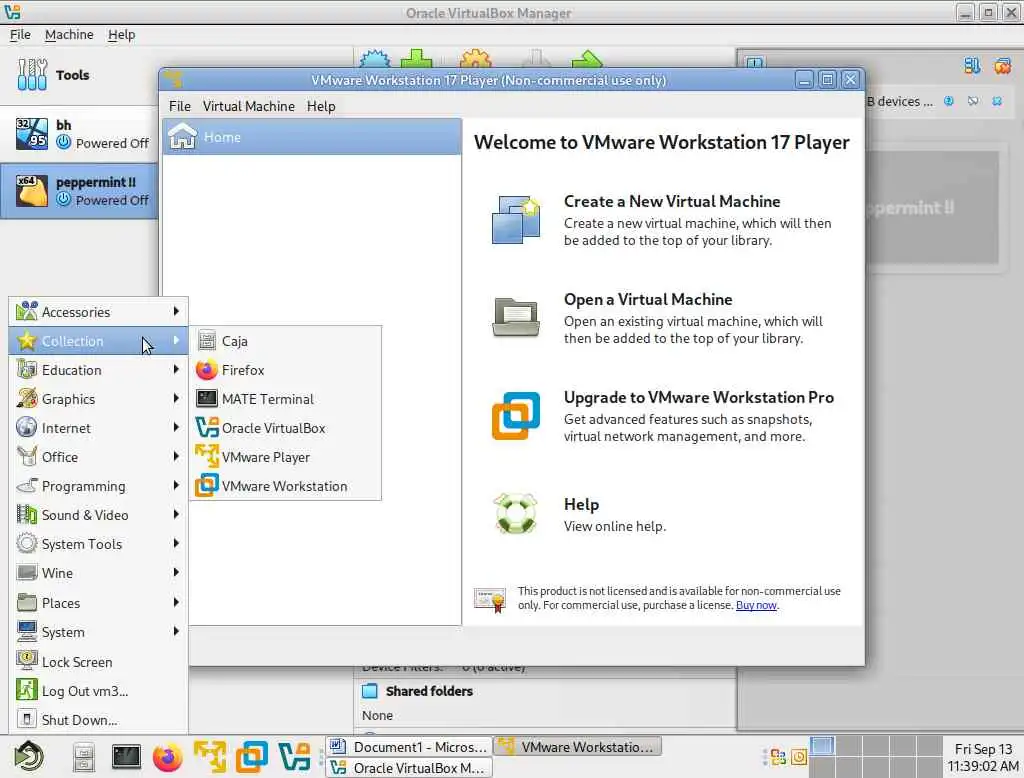Click the Open a Virtual Machine folder icon

(x=516, y=317)
